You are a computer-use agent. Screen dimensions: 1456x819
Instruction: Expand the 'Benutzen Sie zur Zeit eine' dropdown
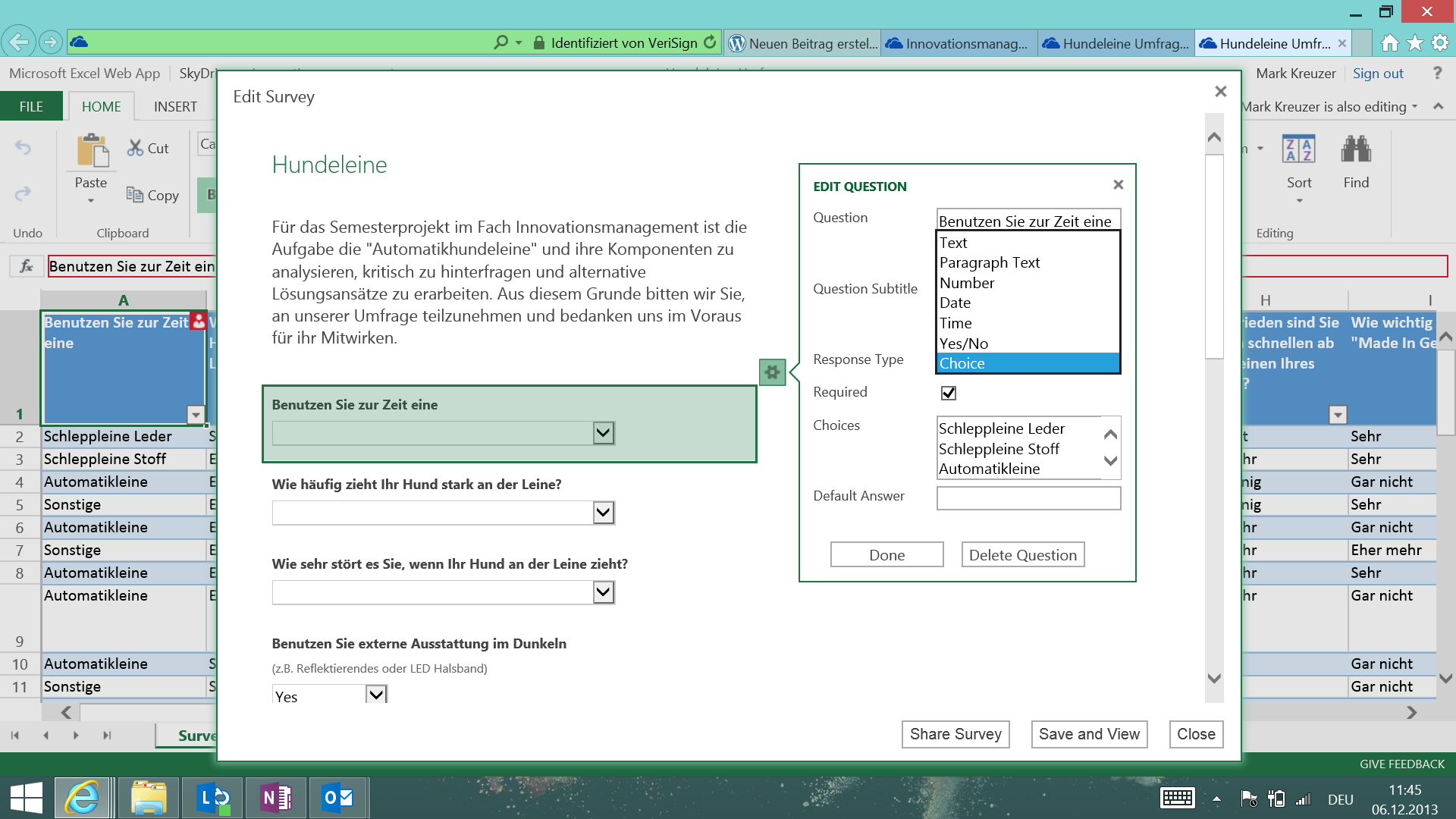tap(603, 433)
